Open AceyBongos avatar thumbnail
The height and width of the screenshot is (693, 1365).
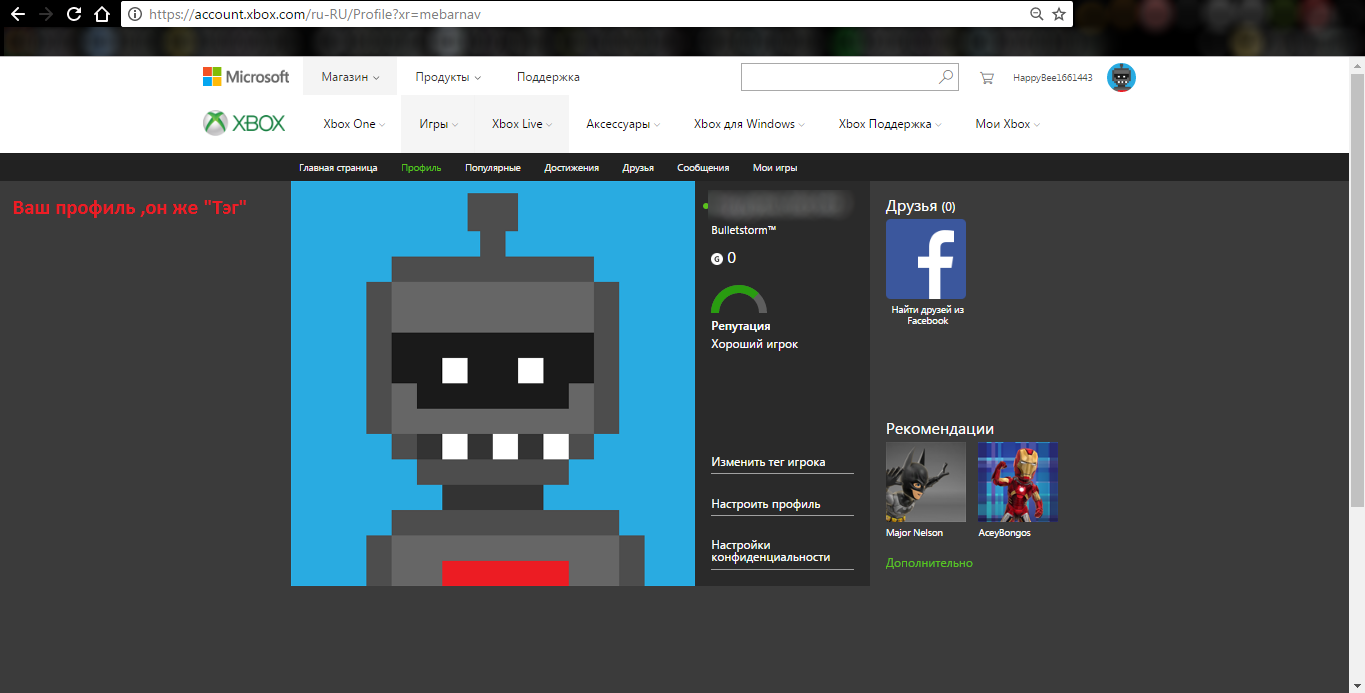click(x=1018, y=482)
